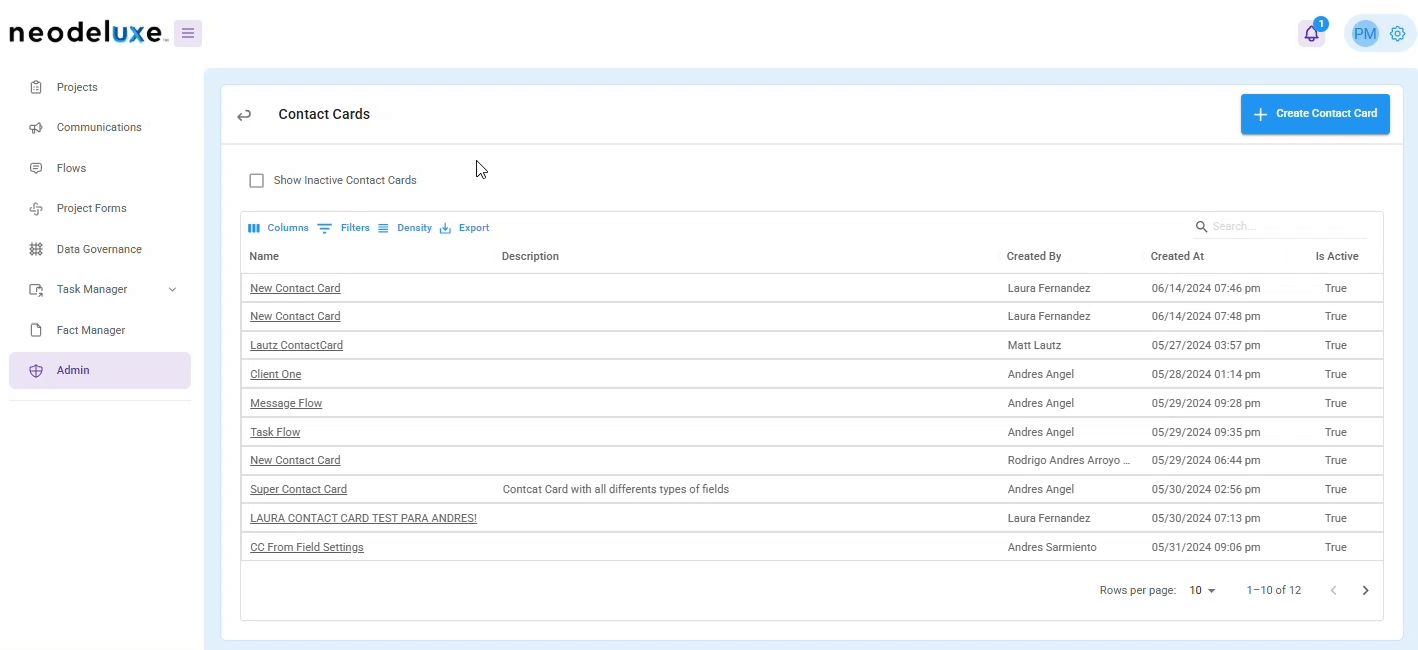
Task: Open New Contact Card created 07:46 pm
Action: pyautogui.click(x=295, y=288)
